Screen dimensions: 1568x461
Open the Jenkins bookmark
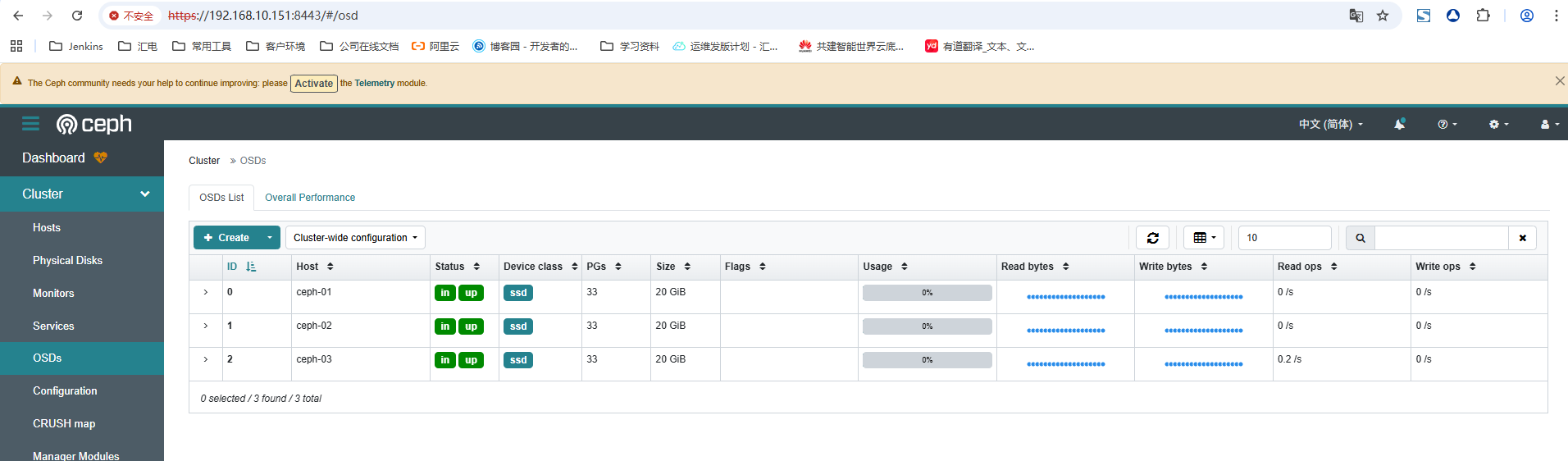tap(76, 46)
